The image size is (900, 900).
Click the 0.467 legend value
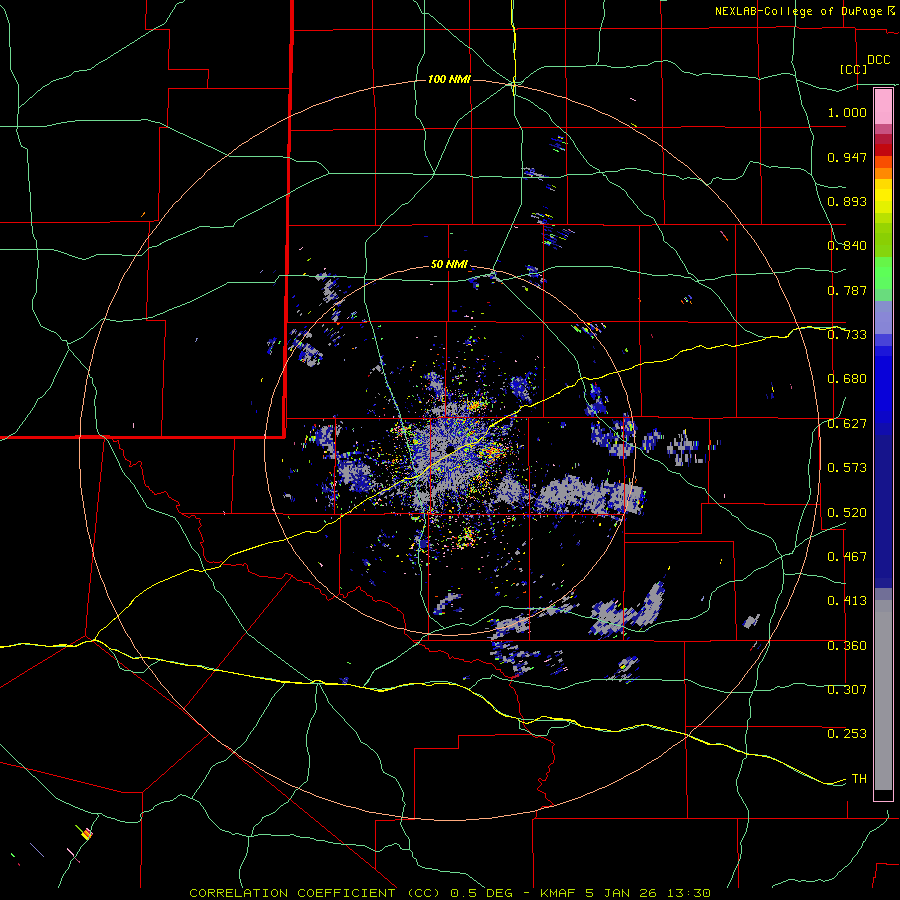847,557
